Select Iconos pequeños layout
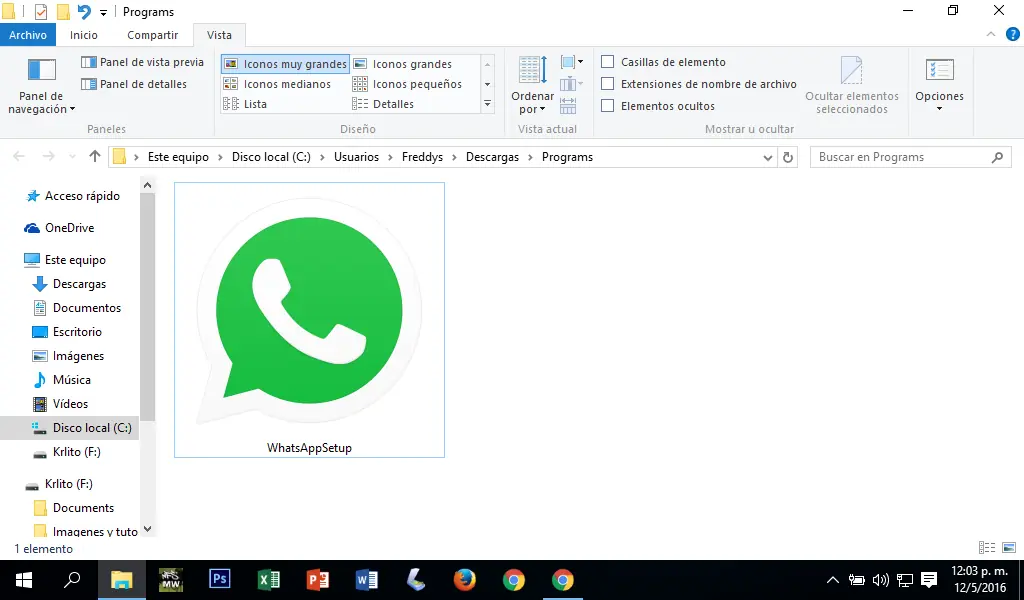1024x600 pixels. pyautogui.click(x=408, y=84)
